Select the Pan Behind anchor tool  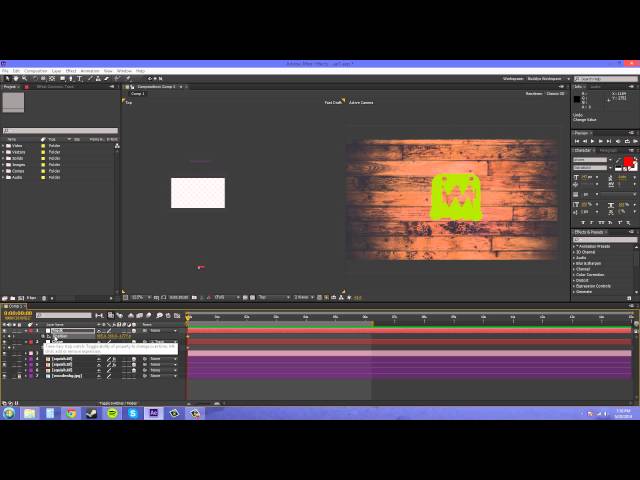click(52, 78)
